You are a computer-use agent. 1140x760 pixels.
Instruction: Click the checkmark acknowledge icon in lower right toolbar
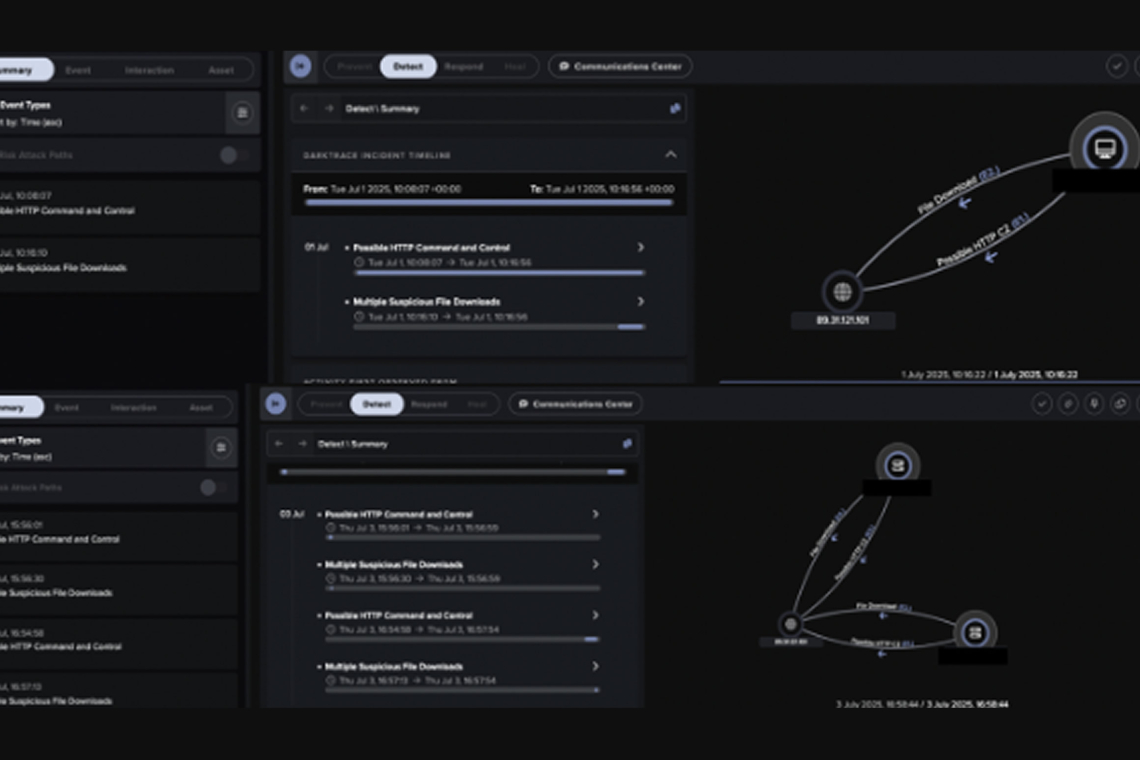click(1042, 403)
